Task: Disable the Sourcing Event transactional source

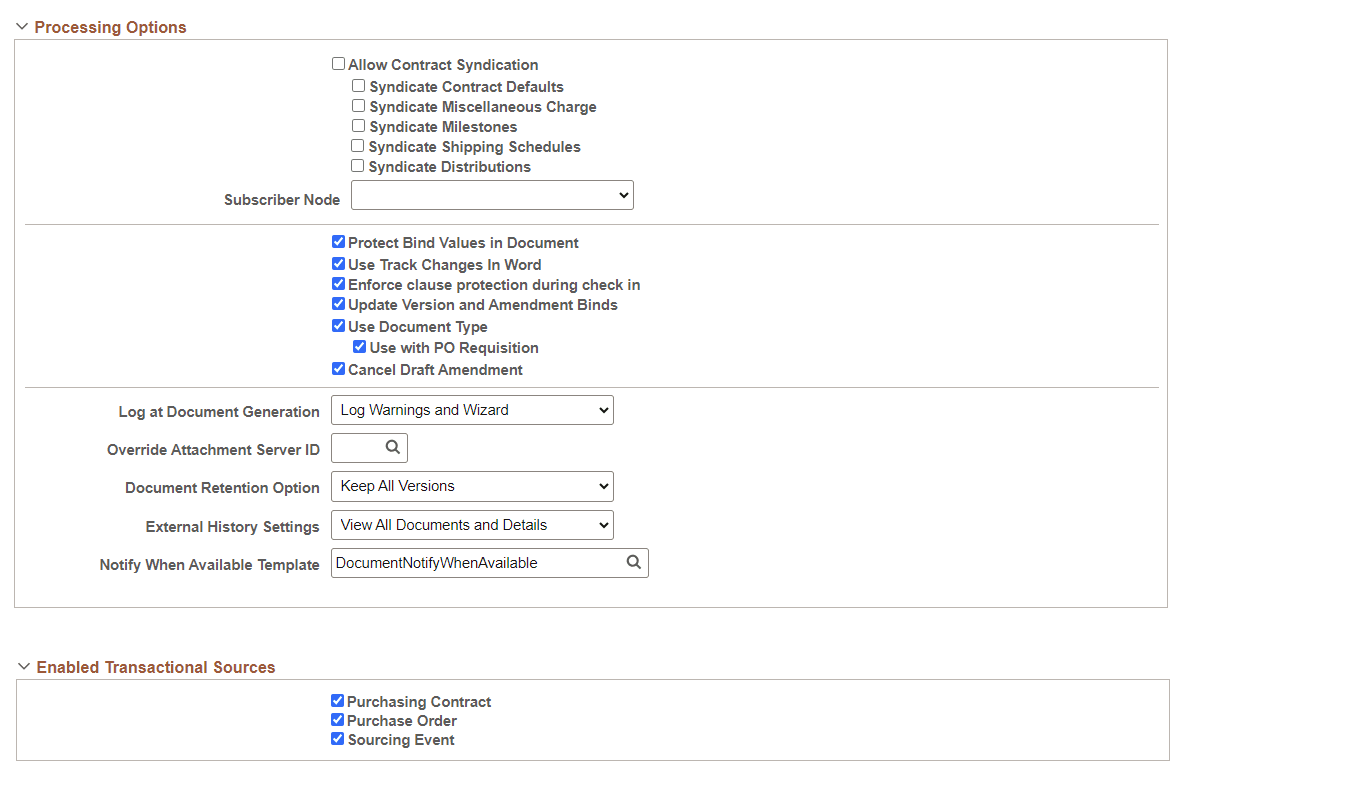Action: click(x=337, y=739)
